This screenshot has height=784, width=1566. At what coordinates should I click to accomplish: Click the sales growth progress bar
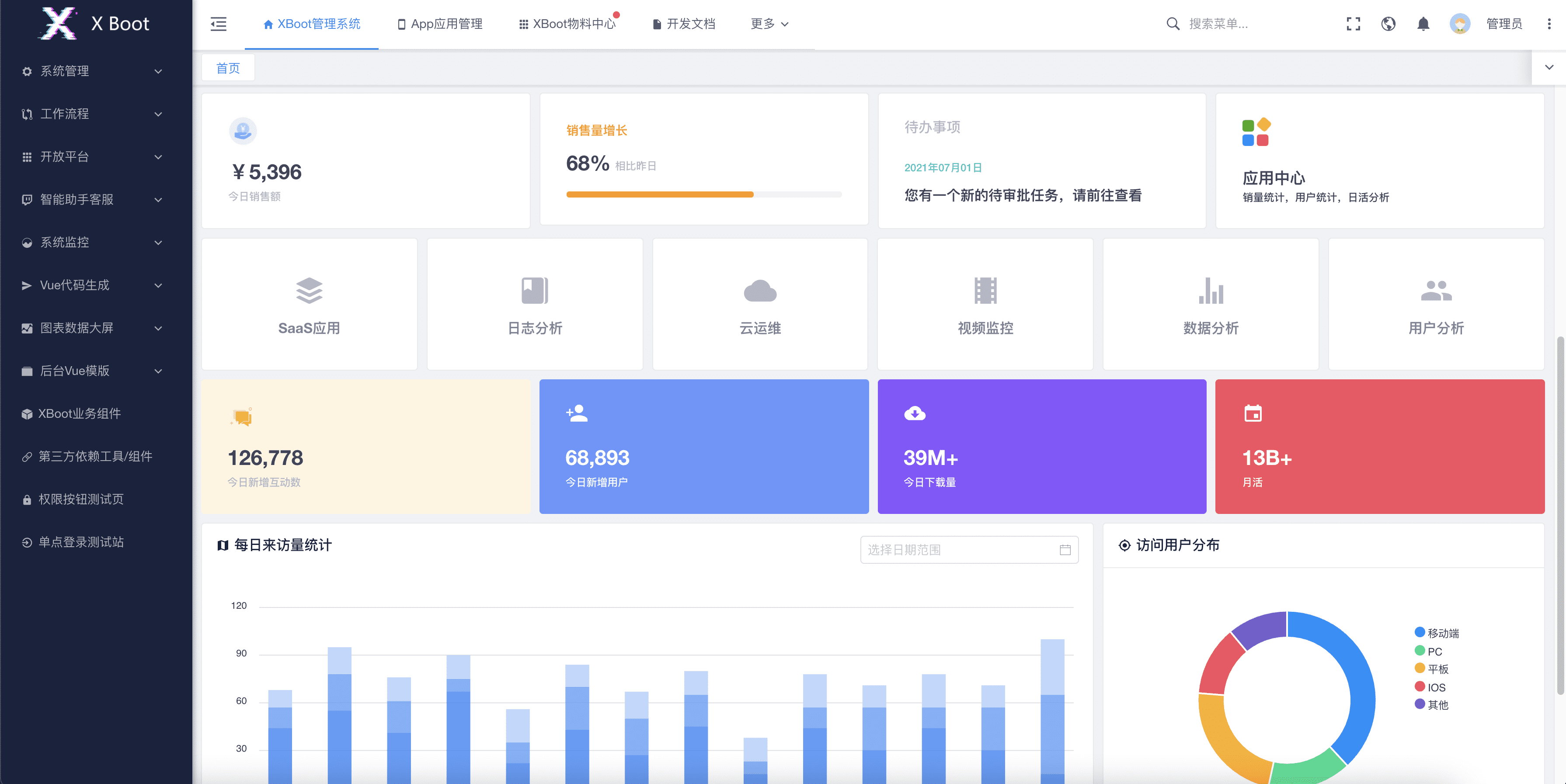pyautogui.click(x=703, y=194)
